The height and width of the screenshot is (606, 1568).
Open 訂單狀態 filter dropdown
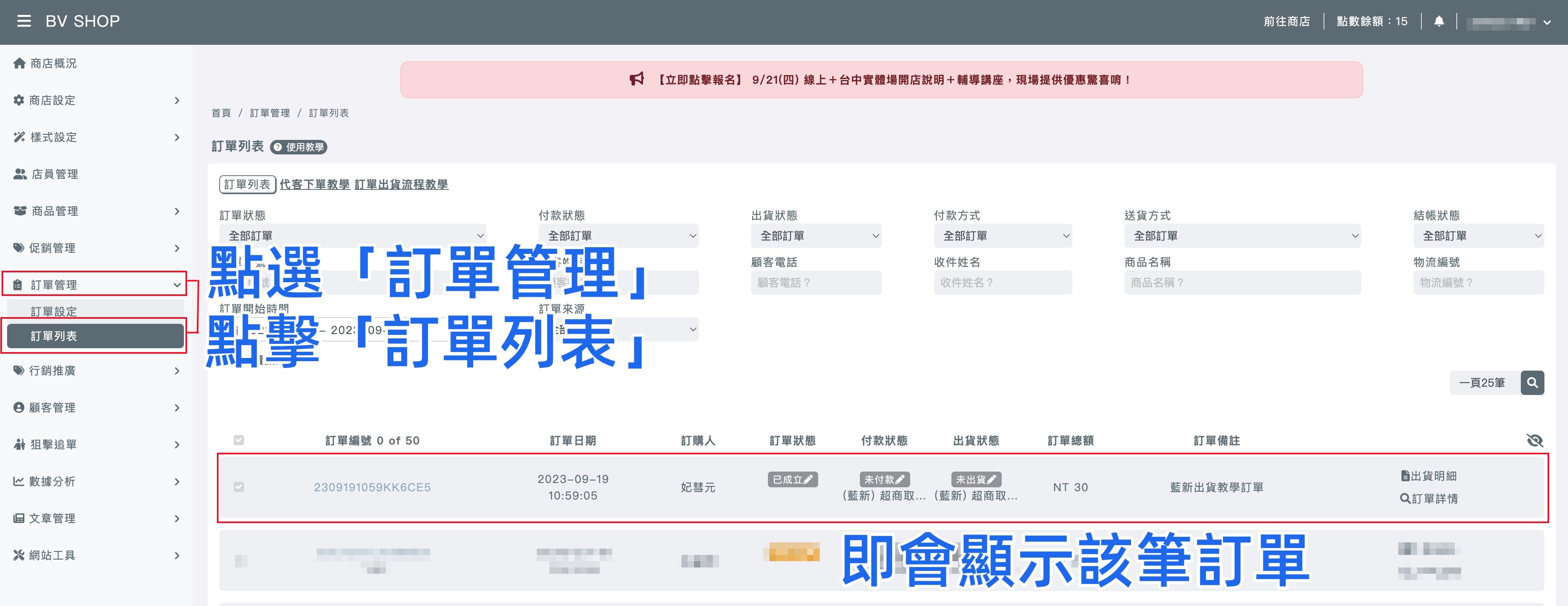pyautogui.click(x=353, y=235)
